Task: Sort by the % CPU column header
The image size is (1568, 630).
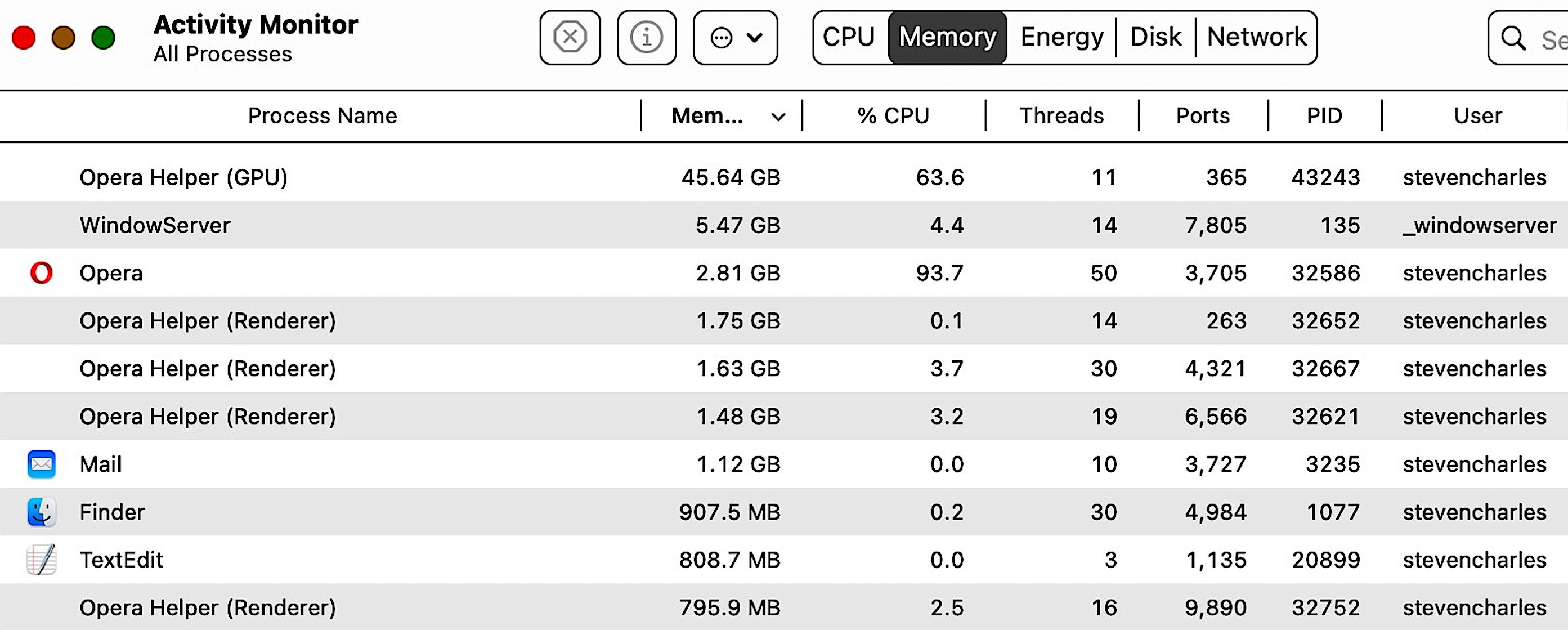Action: click(x=893, y=115)
